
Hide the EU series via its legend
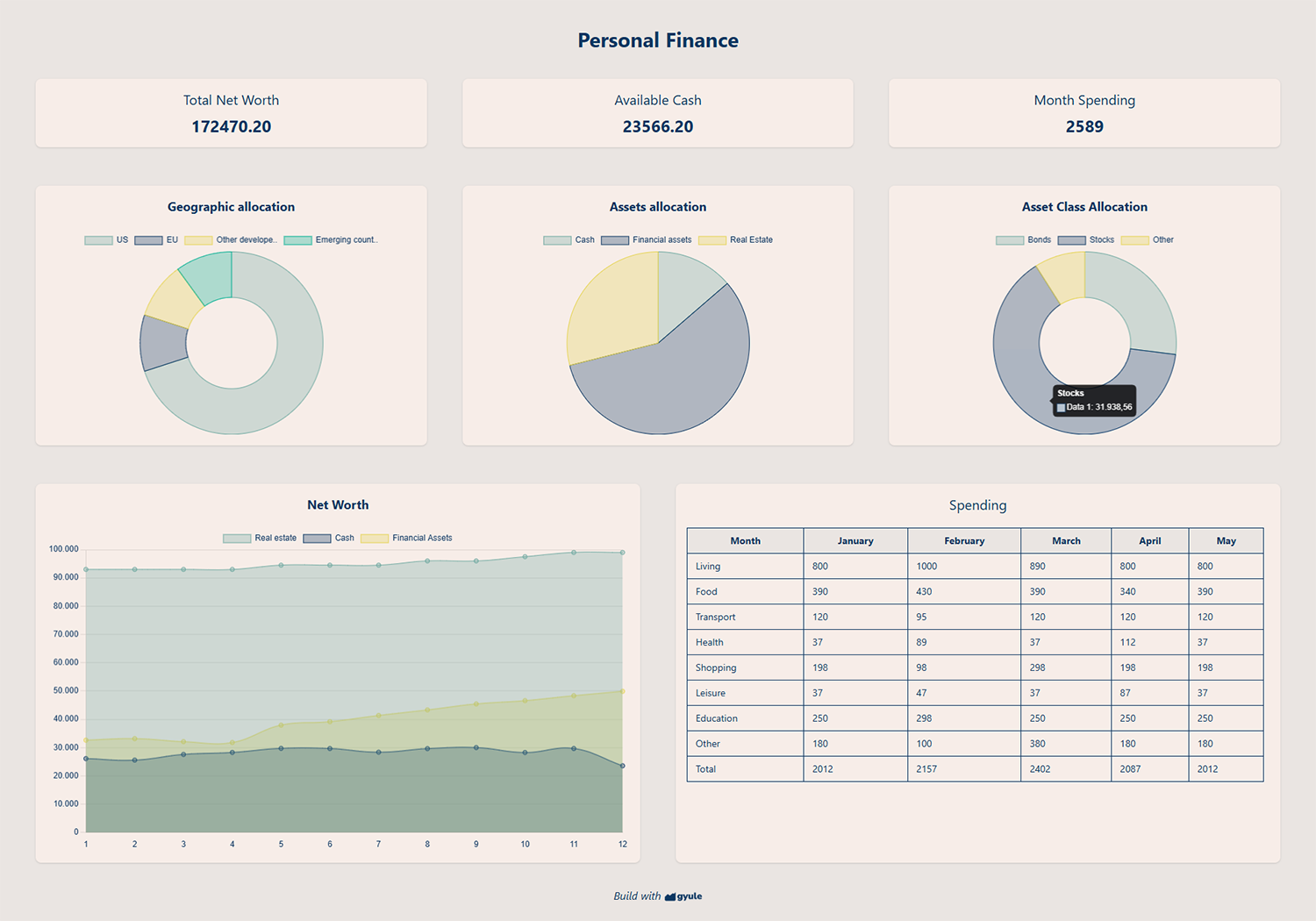(156, 240)
